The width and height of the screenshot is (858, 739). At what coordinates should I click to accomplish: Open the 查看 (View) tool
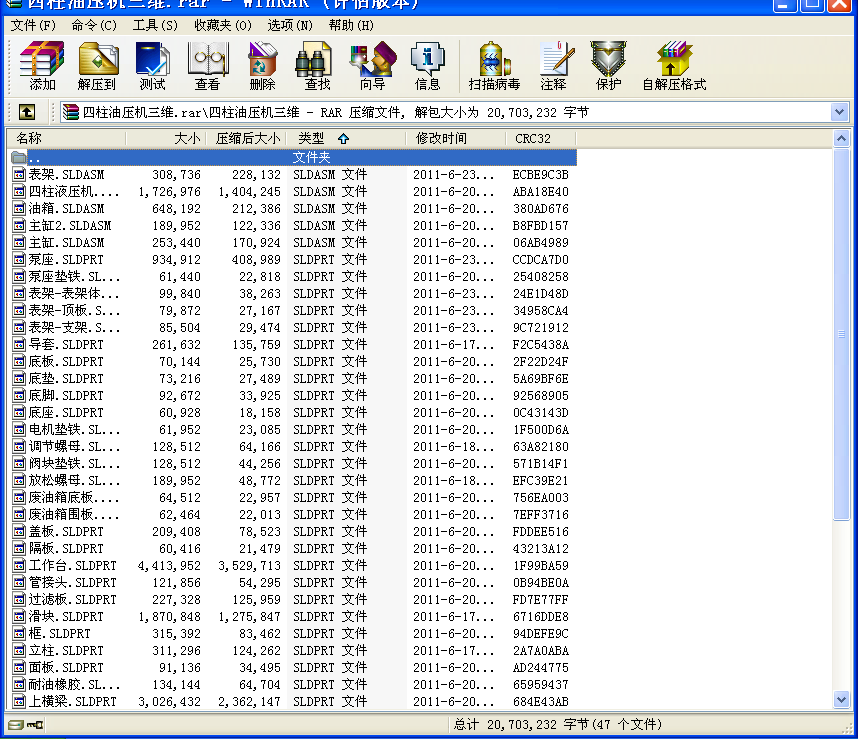tap(207, 66)
